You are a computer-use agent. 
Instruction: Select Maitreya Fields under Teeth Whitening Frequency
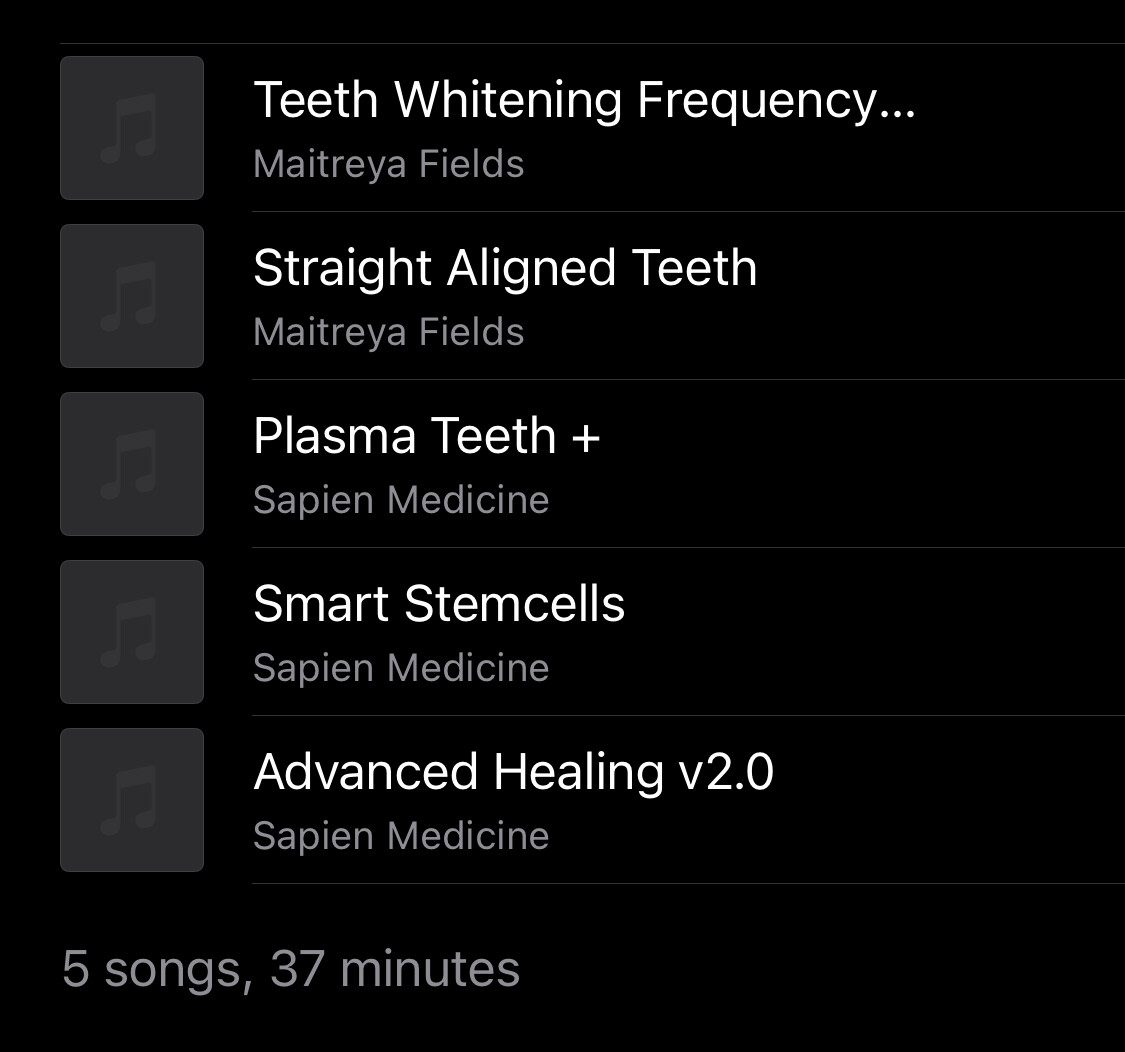pyautogui.click(x=388, y=164)
